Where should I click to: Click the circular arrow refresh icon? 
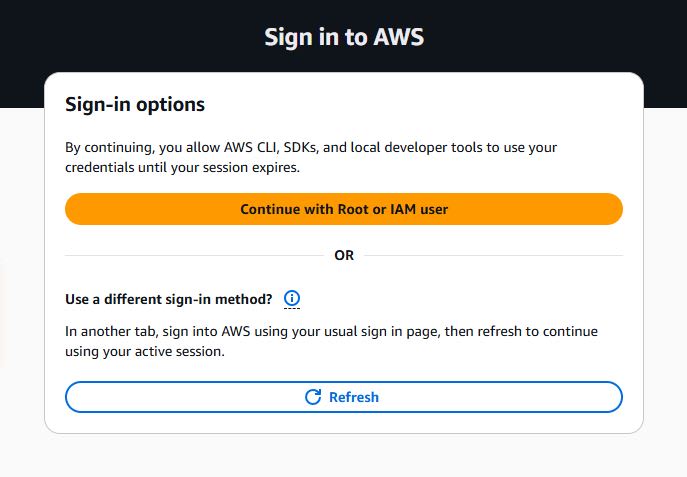(313, 397)
